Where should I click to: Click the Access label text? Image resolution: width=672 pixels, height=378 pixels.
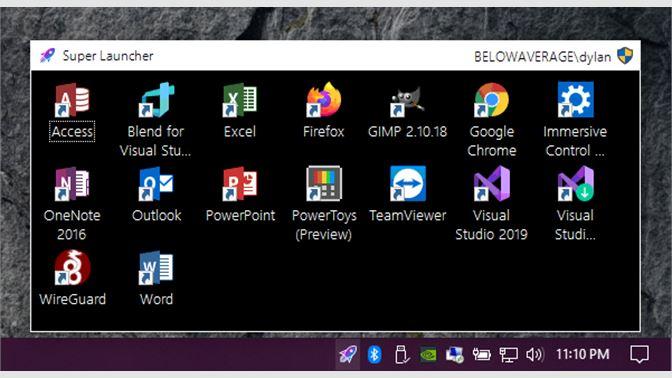(72, 132)
